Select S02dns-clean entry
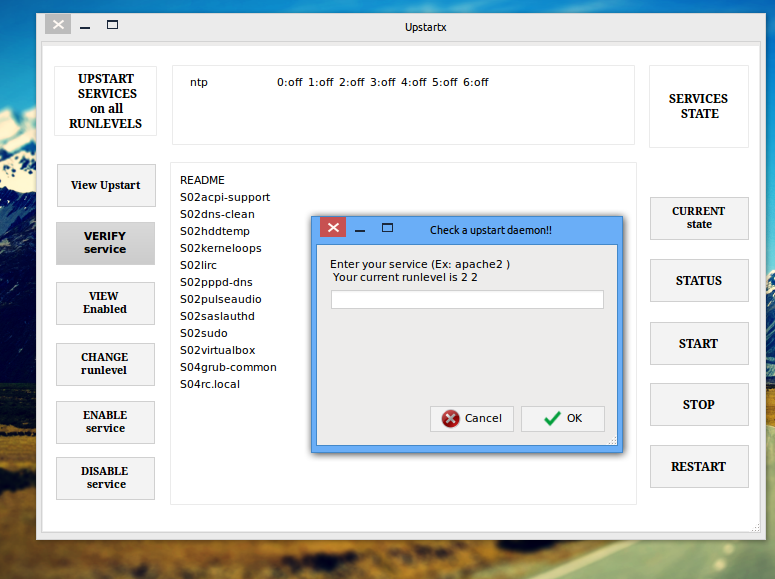 tap(217, 214)
